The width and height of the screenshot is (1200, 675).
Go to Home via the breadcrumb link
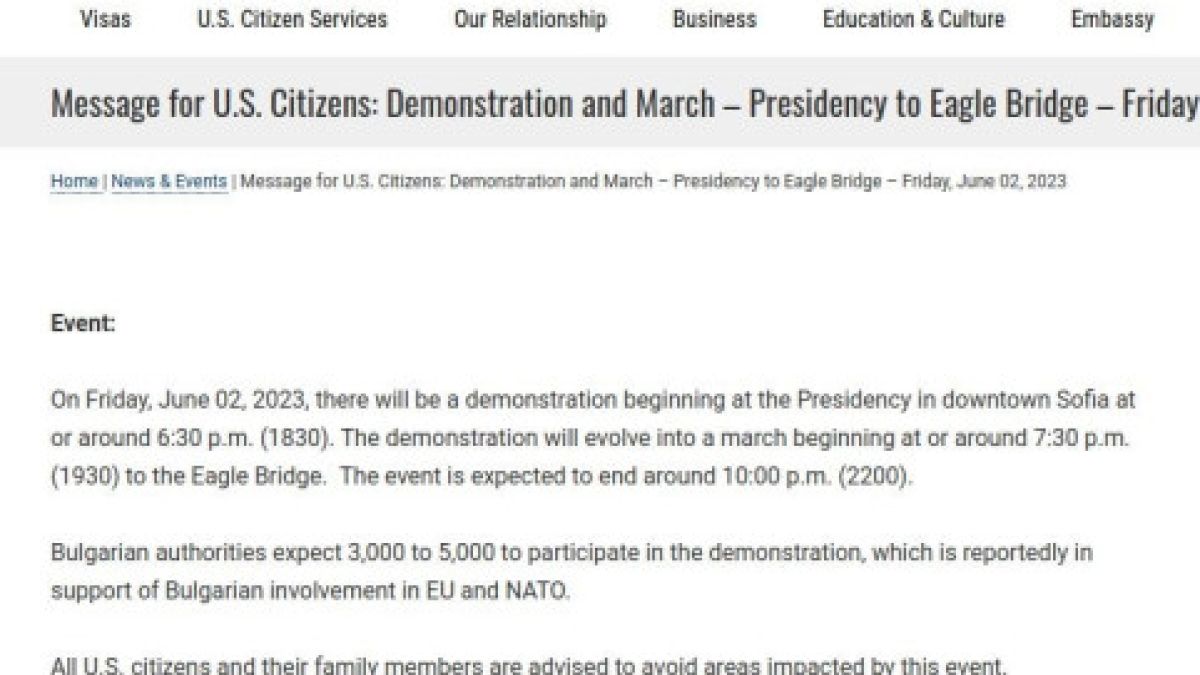[74, 181]
